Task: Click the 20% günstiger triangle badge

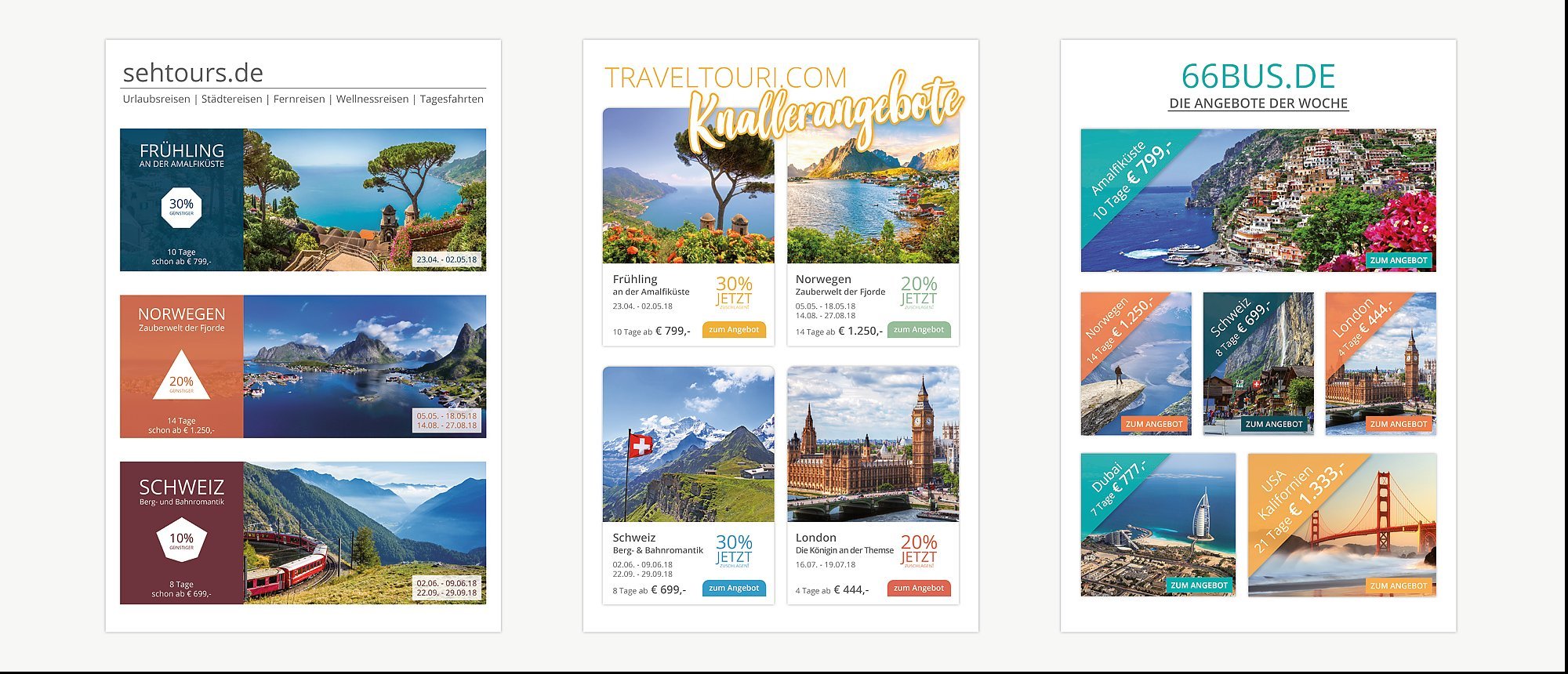Action: (x=181, y=375)
